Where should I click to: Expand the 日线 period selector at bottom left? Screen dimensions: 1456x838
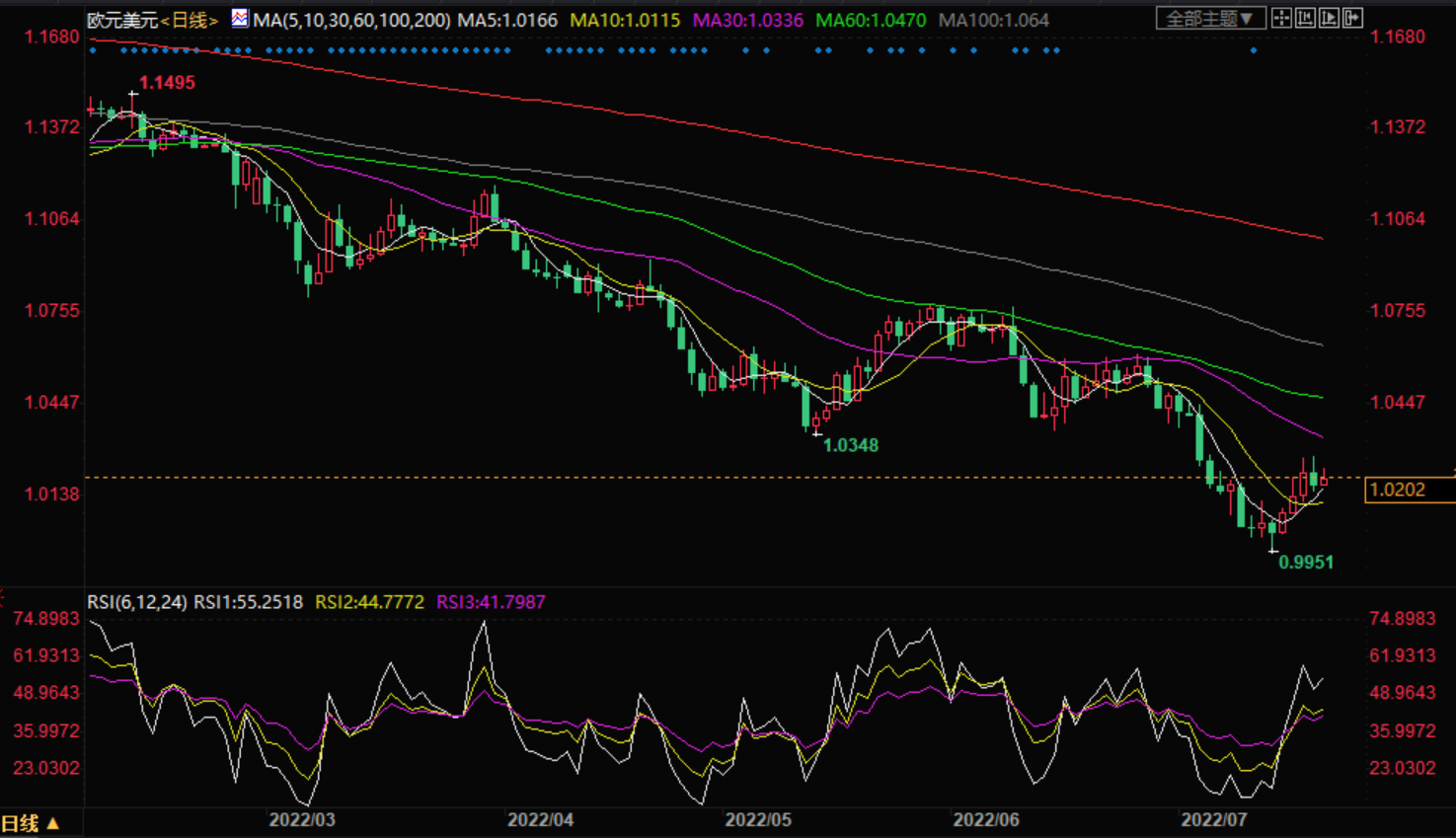pos(30,823)
